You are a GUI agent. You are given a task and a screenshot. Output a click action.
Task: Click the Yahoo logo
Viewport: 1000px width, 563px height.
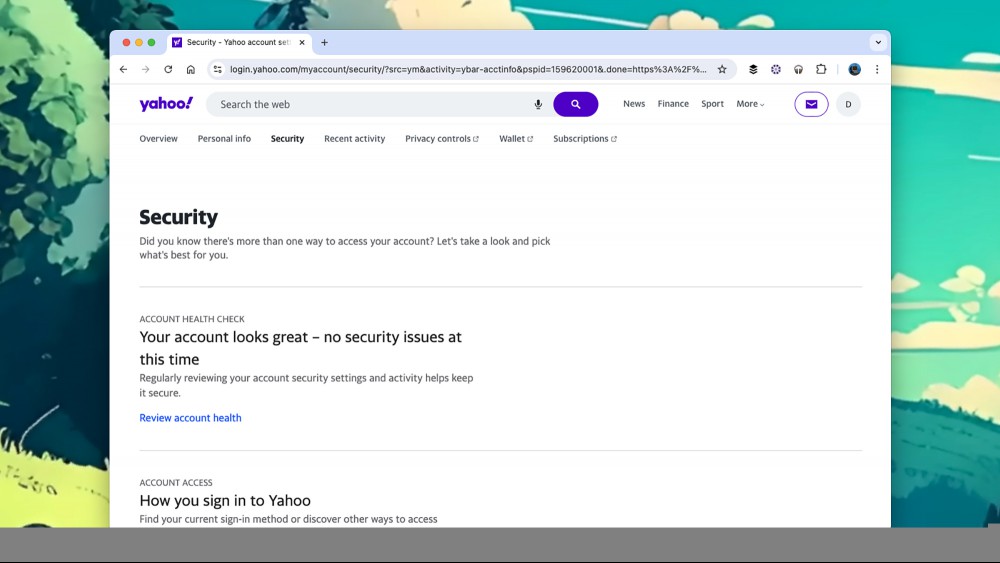pos(166,104)
